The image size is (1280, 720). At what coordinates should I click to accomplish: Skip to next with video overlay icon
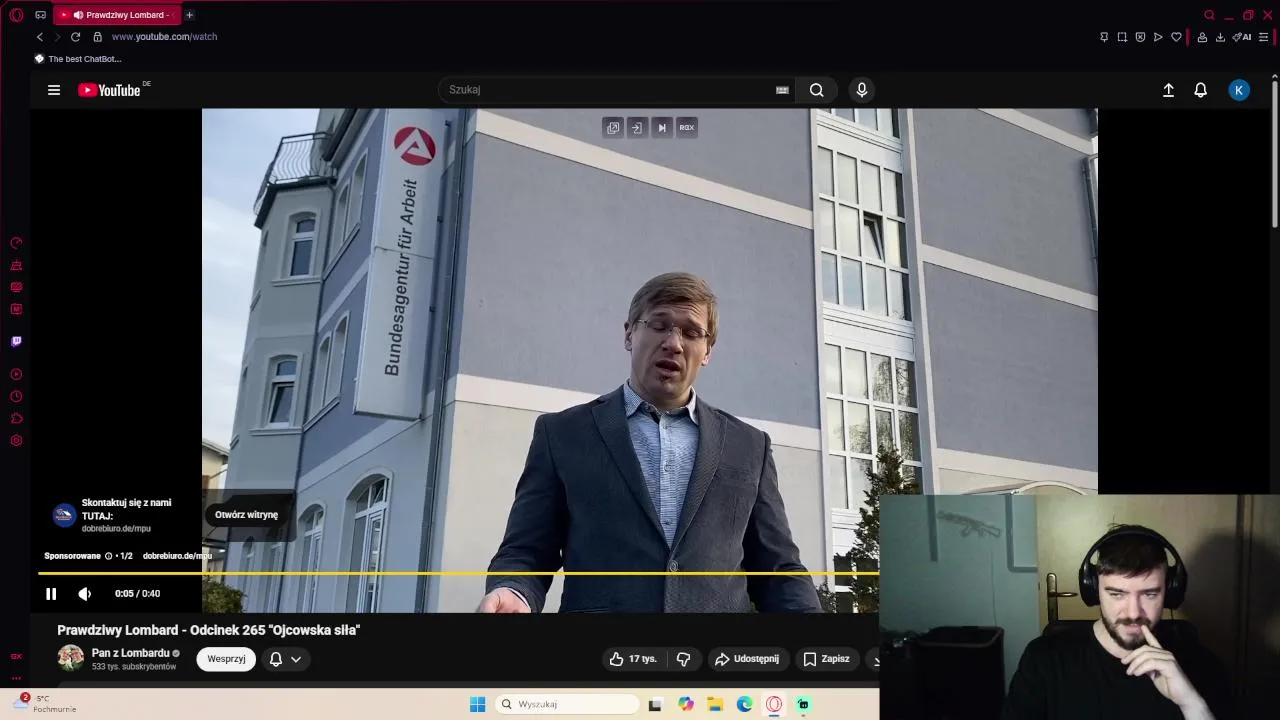point(661,127)
